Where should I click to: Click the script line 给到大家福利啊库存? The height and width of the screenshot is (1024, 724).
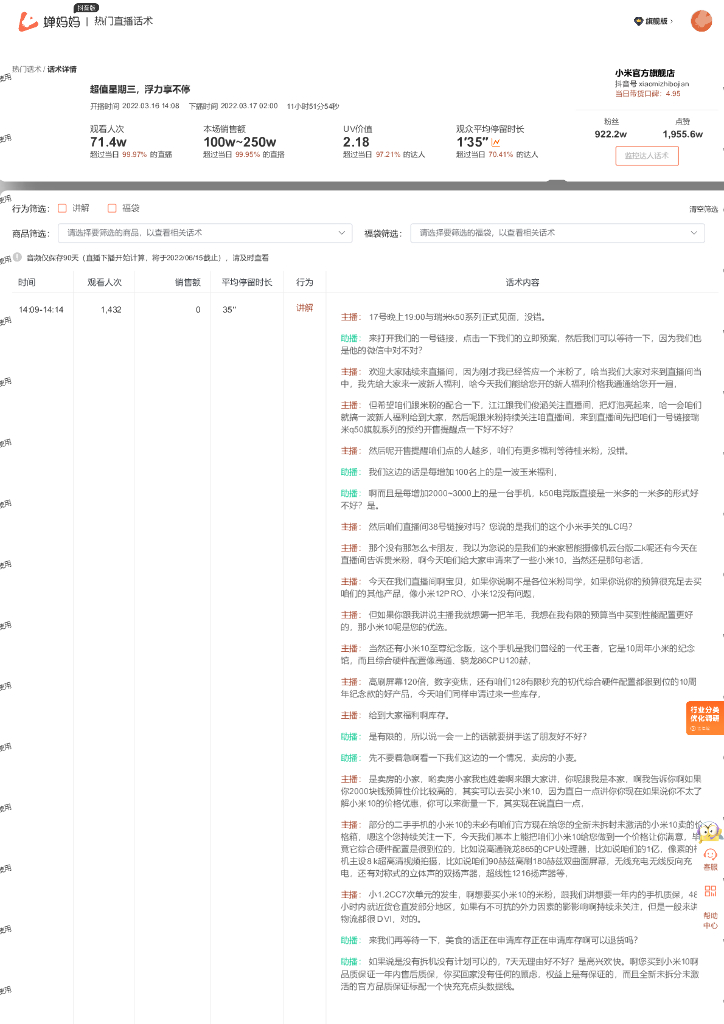tap(395, 715)
